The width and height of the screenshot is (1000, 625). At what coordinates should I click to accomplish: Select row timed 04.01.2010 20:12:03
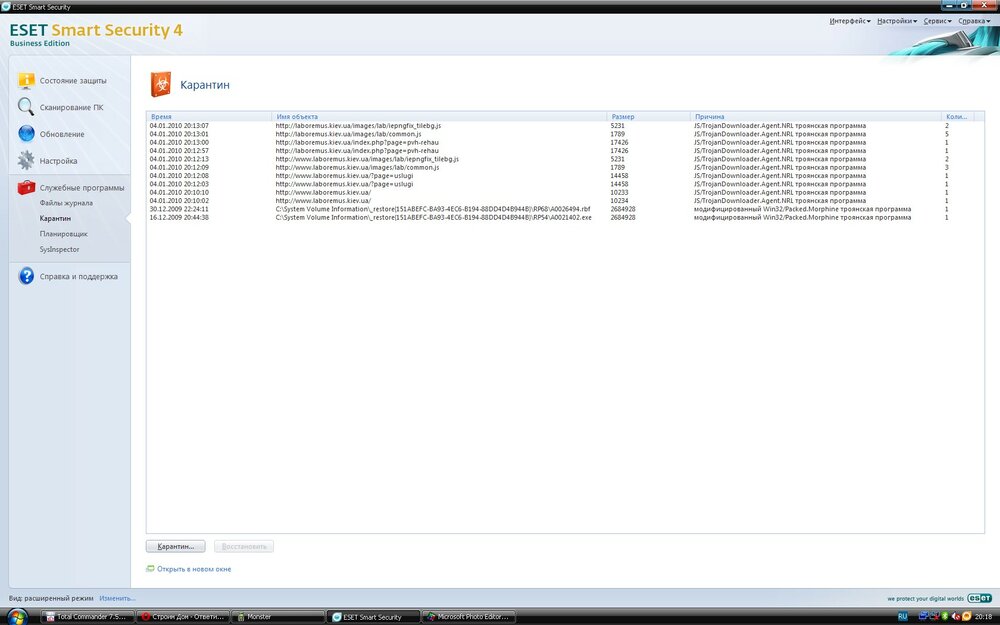click(565, 184)
